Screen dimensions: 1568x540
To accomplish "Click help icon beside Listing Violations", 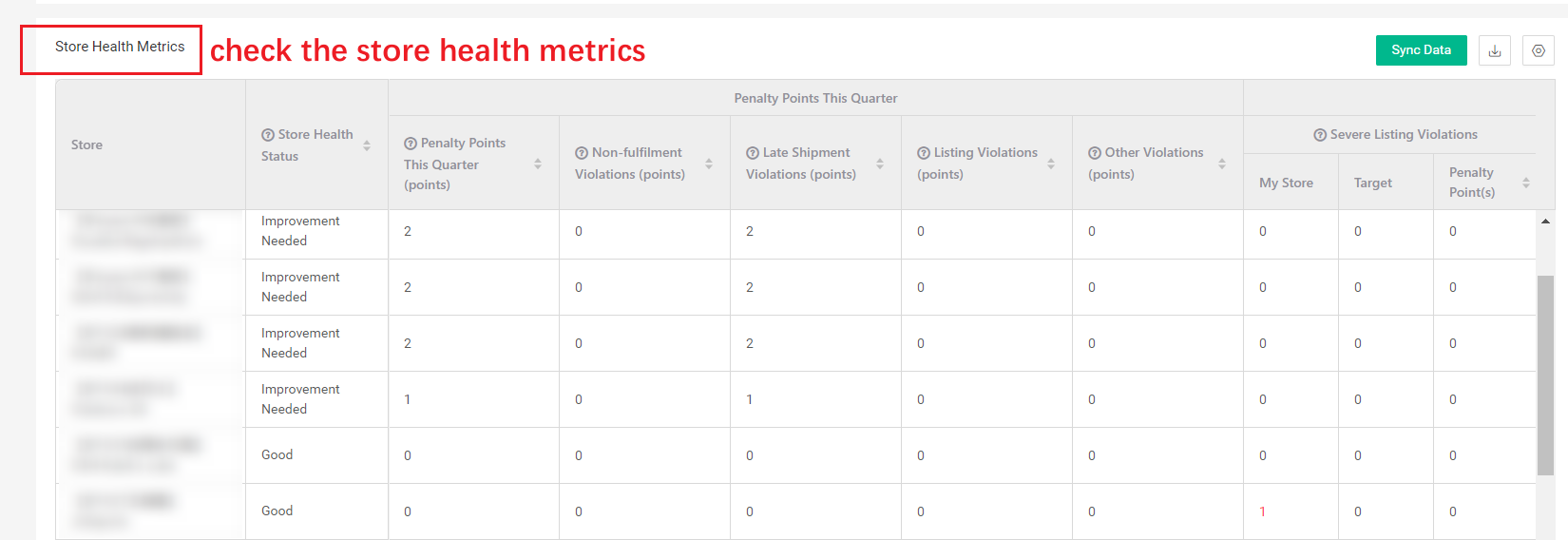I will pos(924,153).
